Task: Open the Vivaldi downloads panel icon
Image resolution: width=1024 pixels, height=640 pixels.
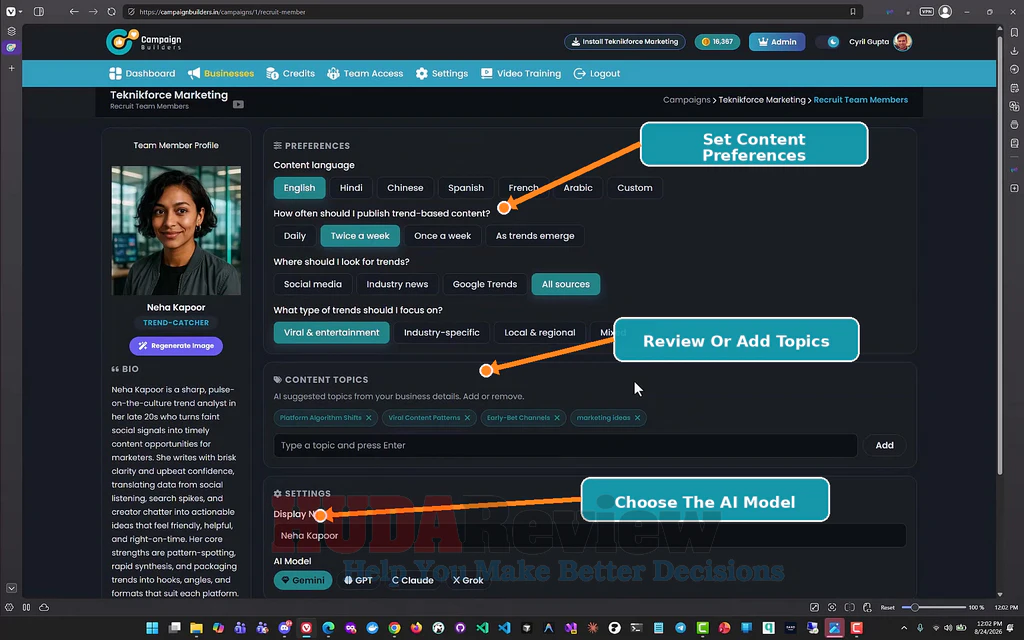Action: pyautogui.click(x=1014, y=50)
